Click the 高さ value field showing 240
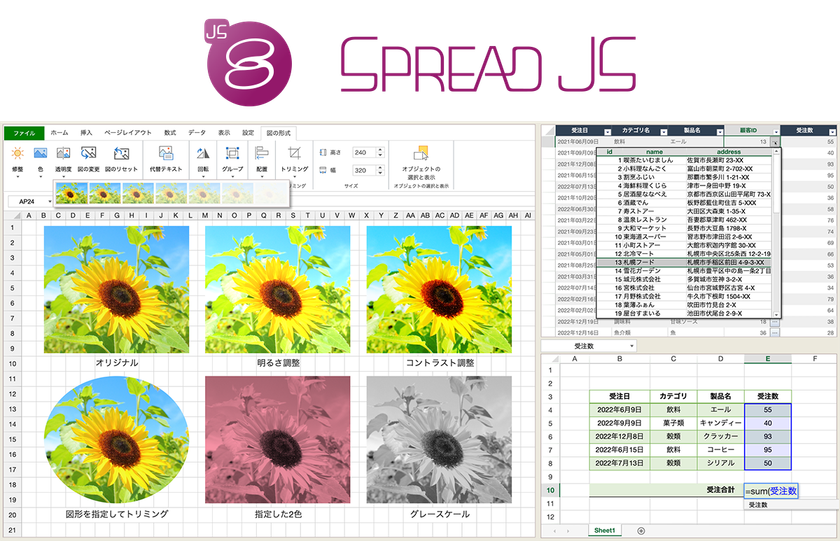 coord(364,153)
